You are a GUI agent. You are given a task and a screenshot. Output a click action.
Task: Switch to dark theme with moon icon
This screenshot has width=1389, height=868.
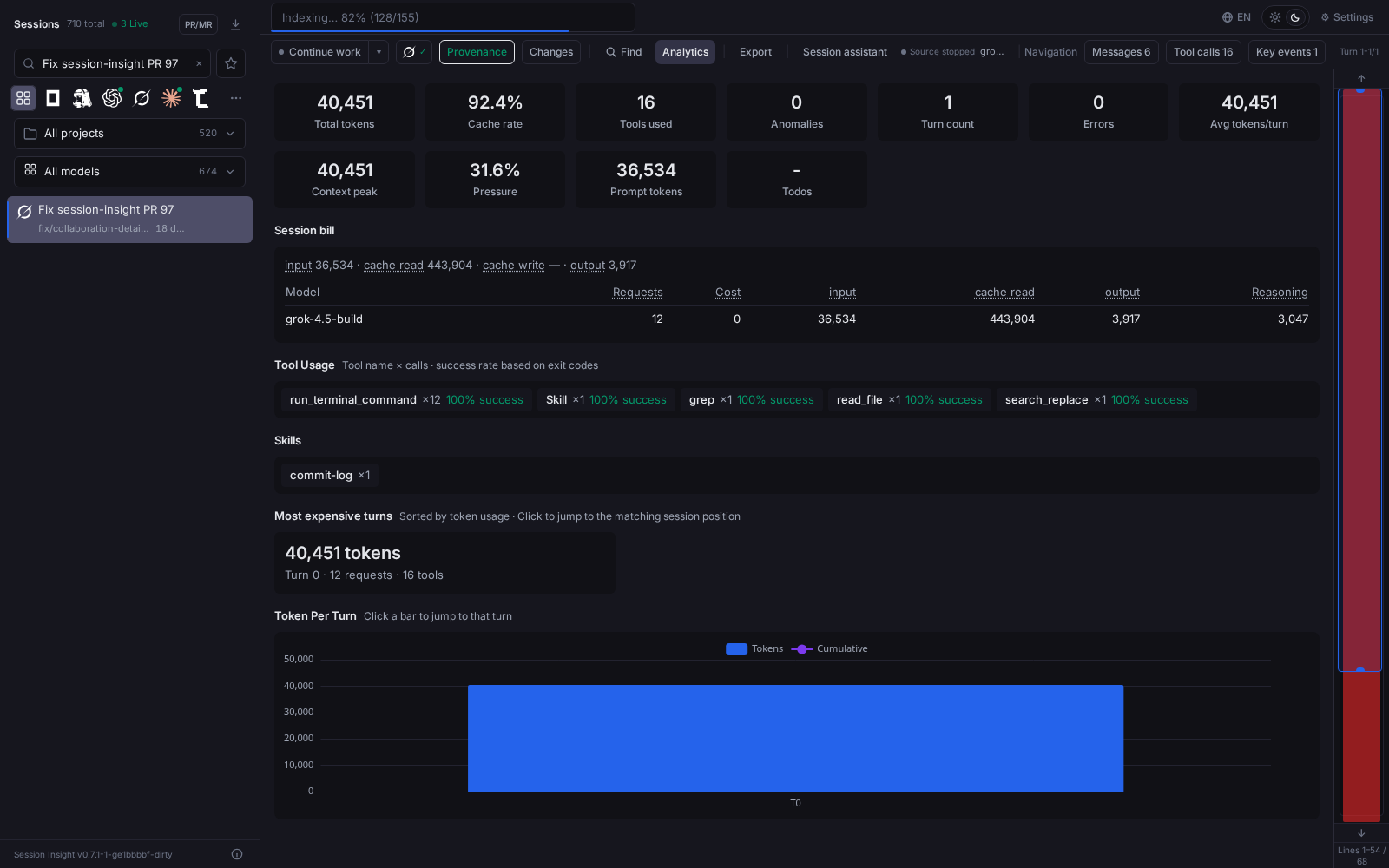point(1295,17)
